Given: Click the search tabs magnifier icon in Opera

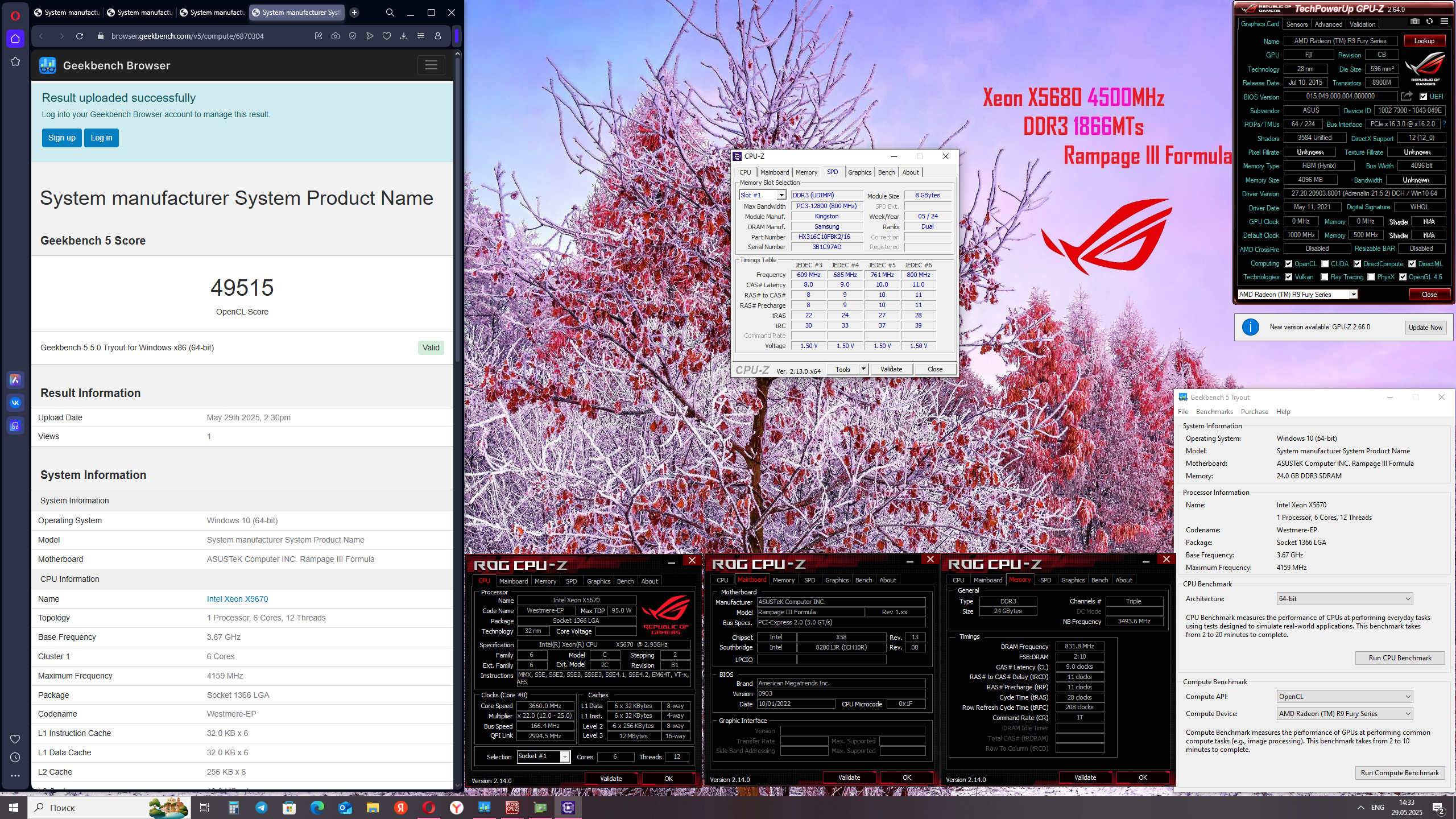Looking at the screenshot, I should [x=390, y=13].
